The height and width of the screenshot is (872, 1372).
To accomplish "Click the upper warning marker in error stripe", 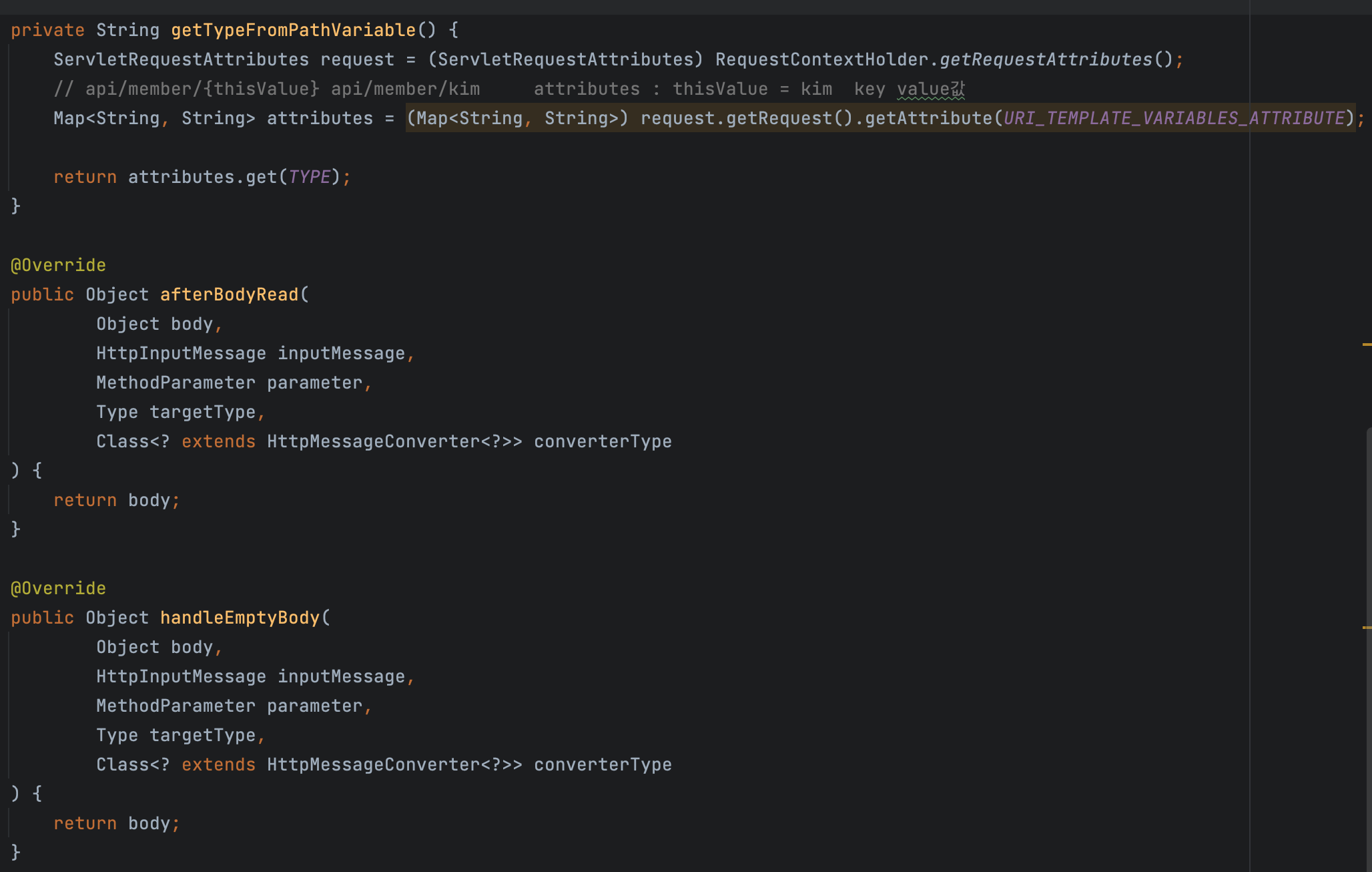I will [1366, 344].
